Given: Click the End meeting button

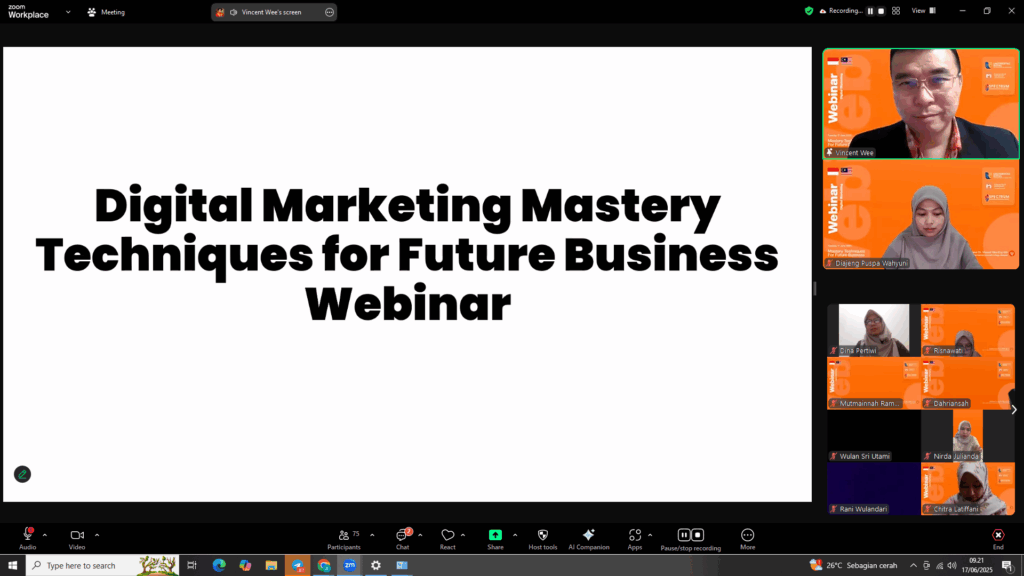Looking at the screenshot, I should pos(997,535).
